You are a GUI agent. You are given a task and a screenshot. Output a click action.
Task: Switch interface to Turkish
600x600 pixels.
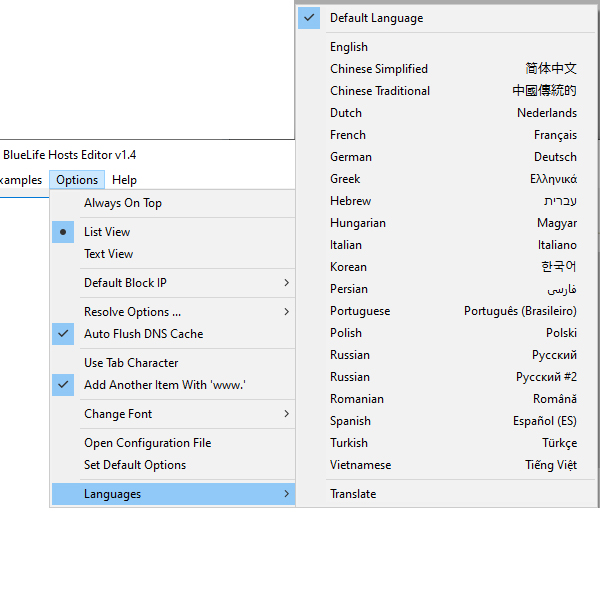447,443
